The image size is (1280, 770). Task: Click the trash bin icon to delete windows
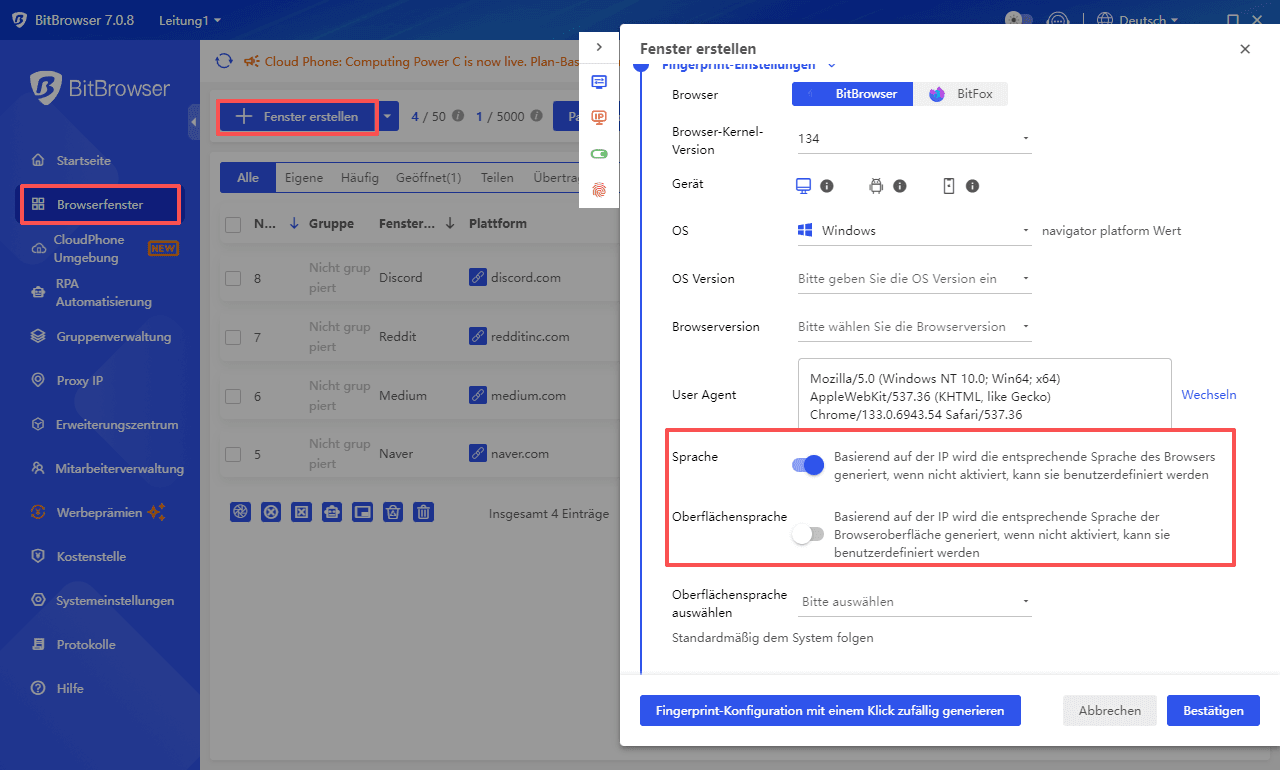423,512
